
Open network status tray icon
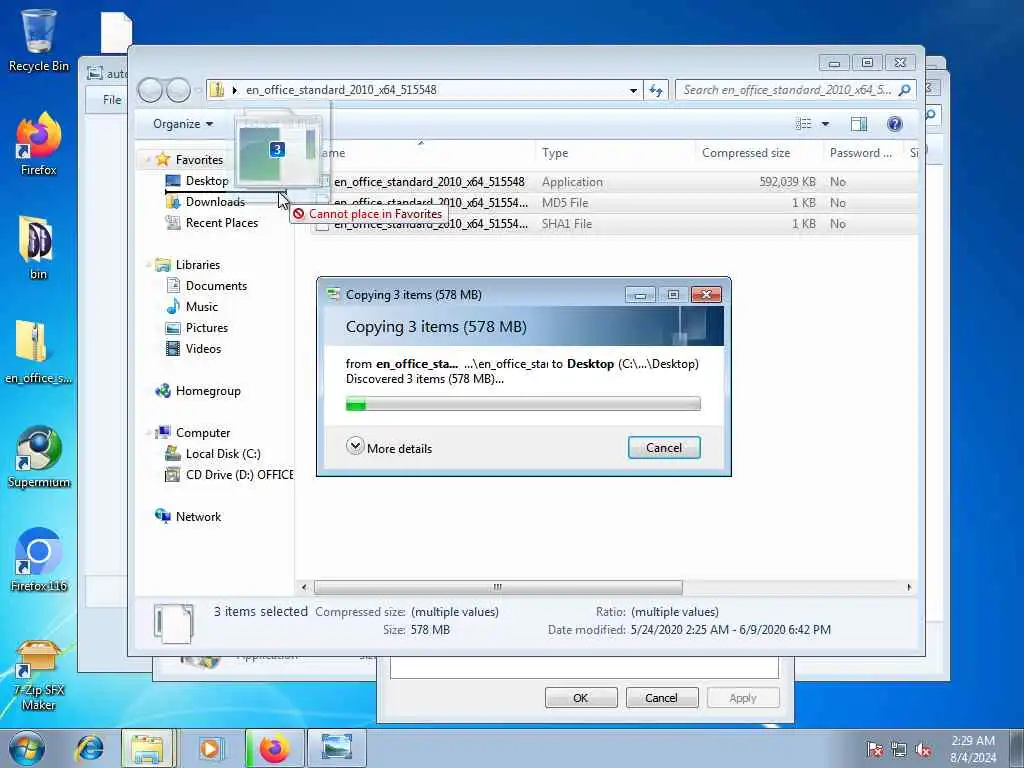click(899, 750)
